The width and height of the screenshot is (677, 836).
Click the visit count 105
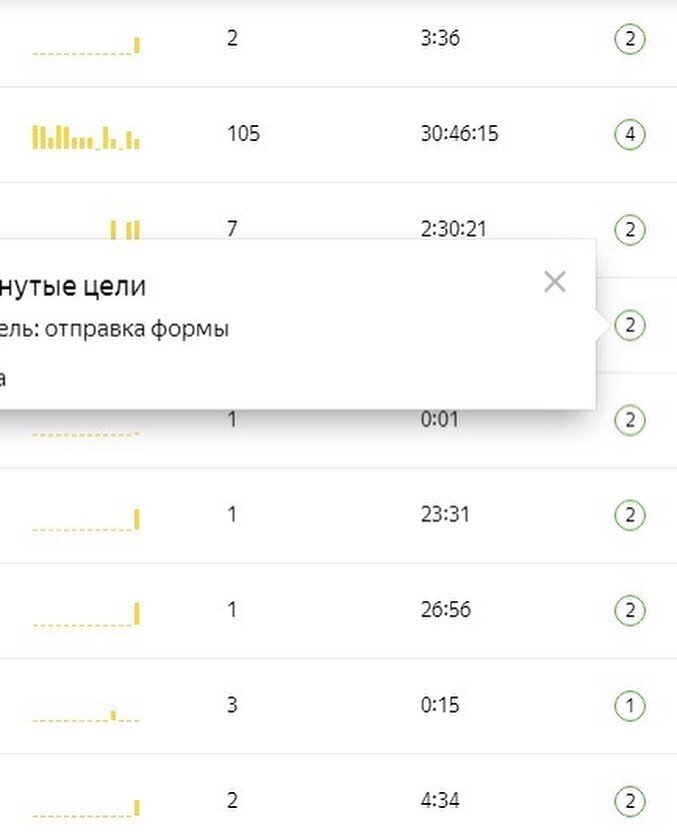(x=243, y=135)
